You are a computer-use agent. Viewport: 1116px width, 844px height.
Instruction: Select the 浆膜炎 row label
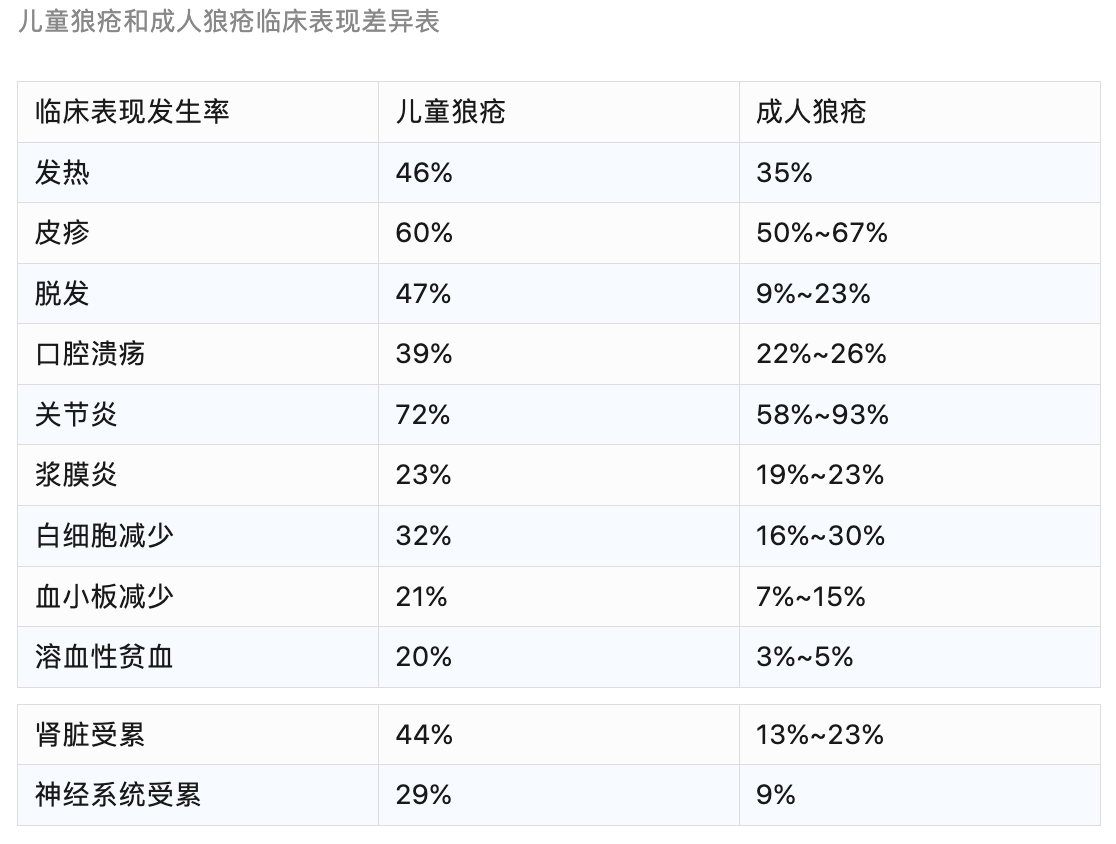tap(76, 475)
